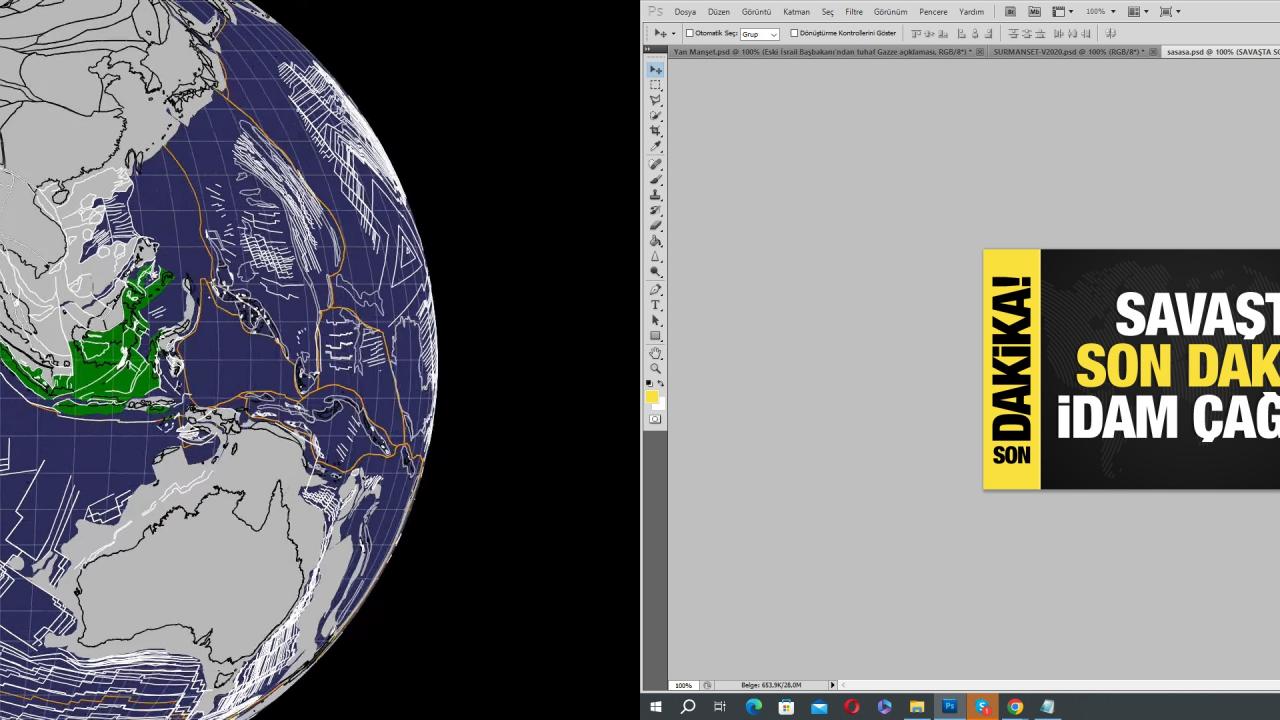The width and height of the screenshot is (1280, 720).
Task: Expand the status bar info arrow
Action: (x=832, y=685)
